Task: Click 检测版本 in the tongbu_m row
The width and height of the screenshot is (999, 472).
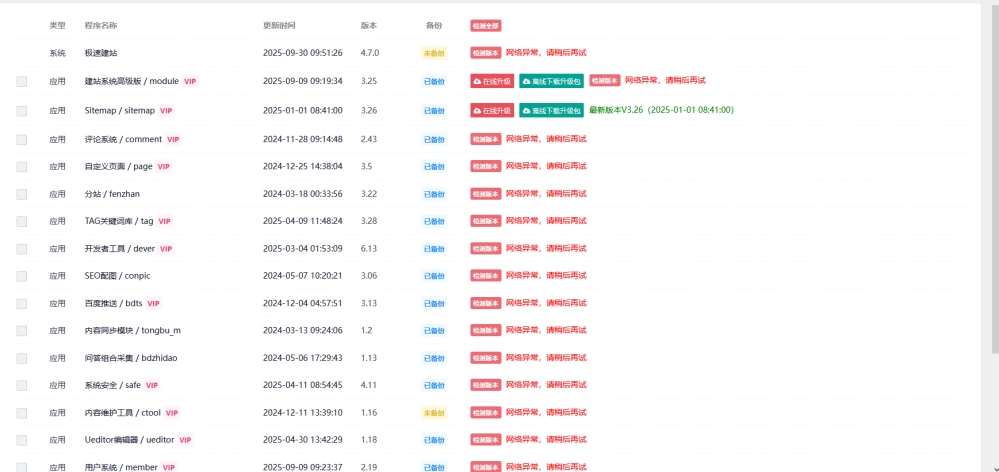Action: click(x=485, y=331)
